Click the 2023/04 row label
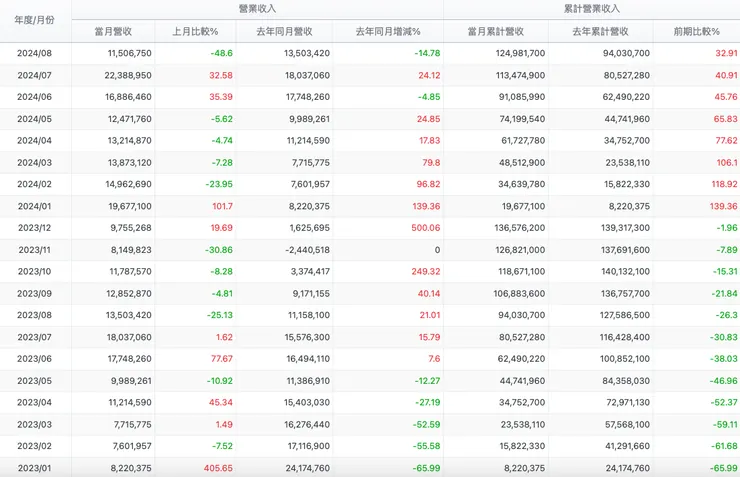 click(x=34, y=402)
